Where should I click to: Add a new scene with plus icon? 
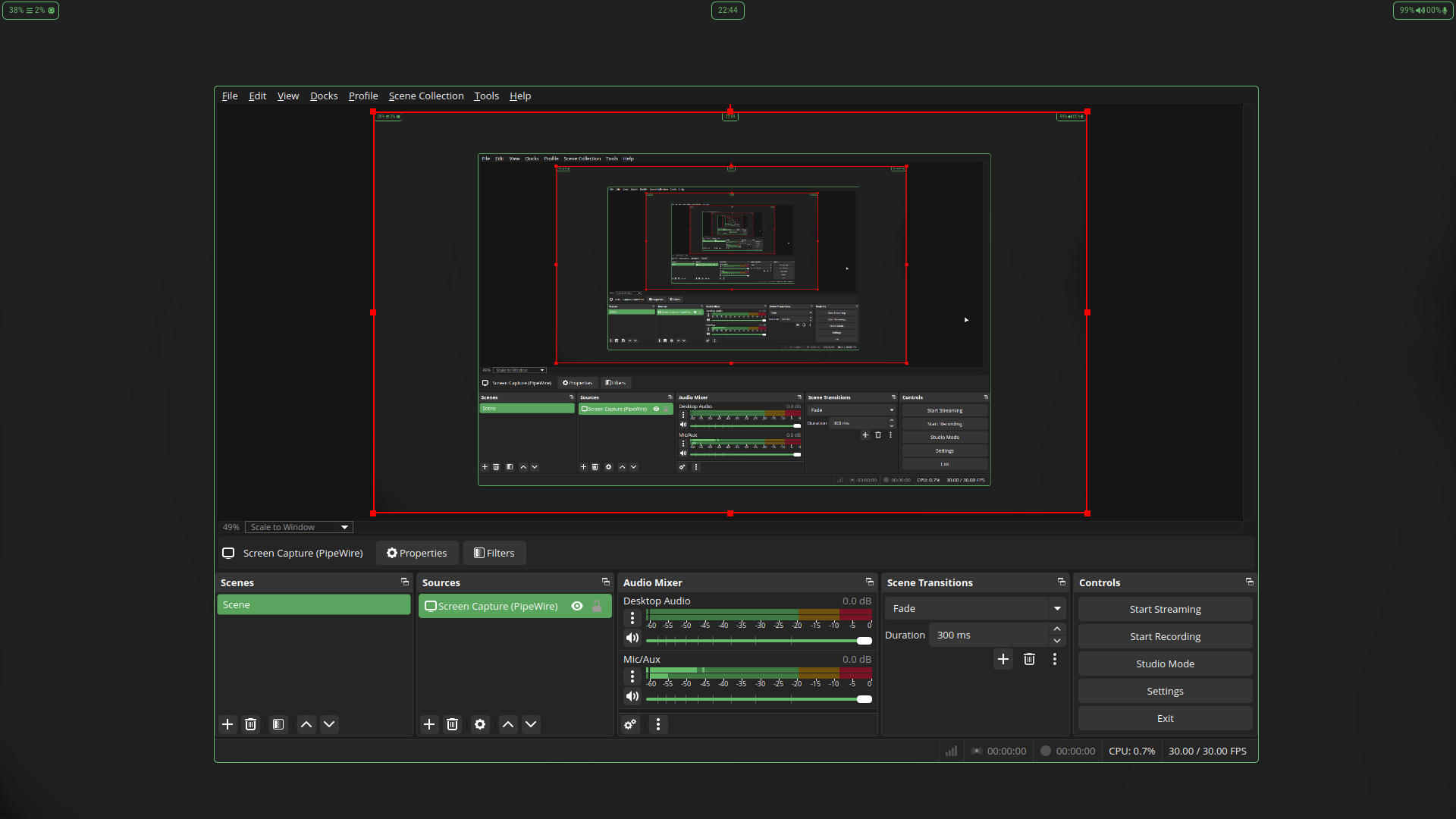[227, 724]
